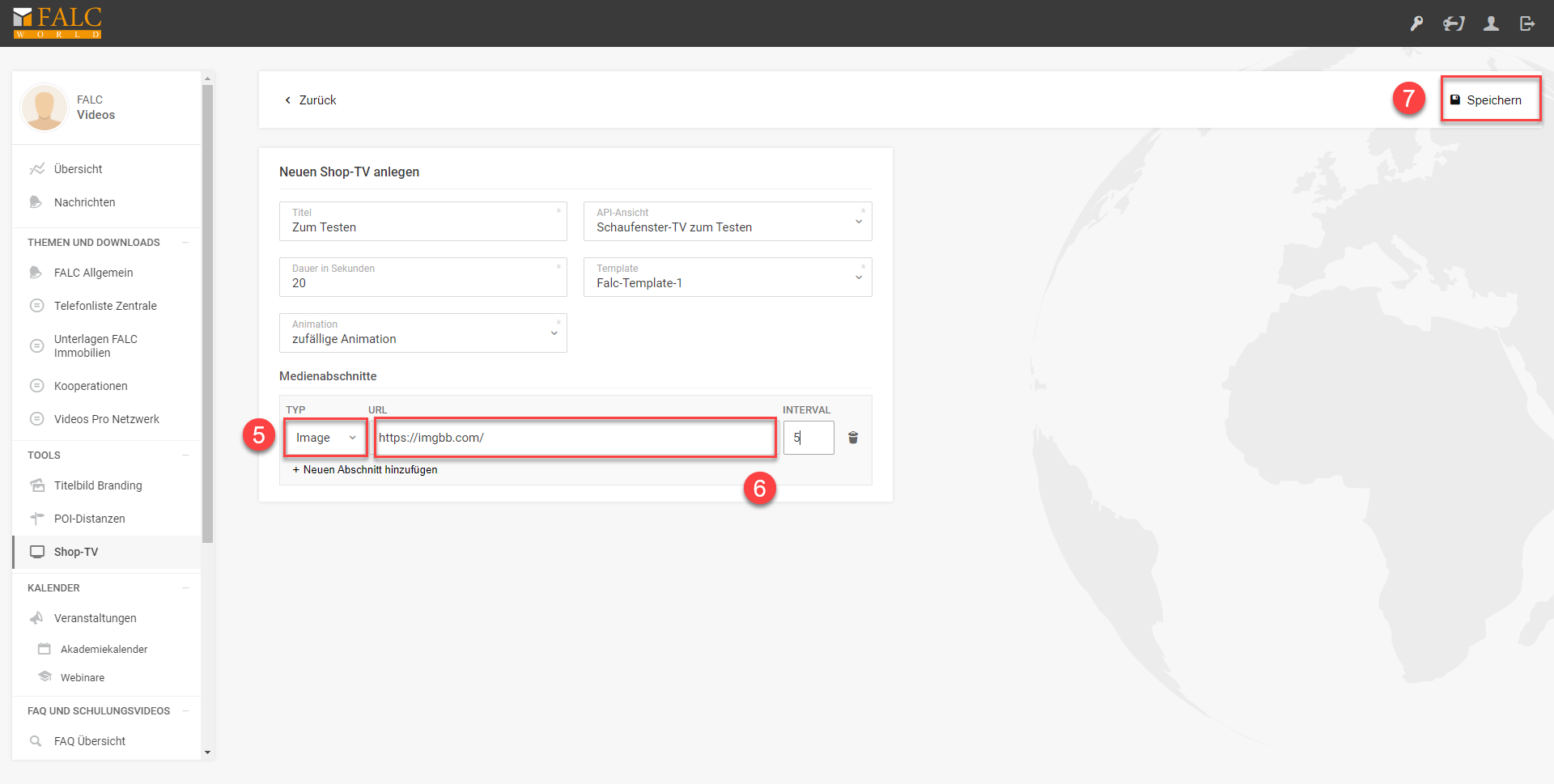1554x784 pixels.
Task: Collapse the Themen und Downloads section
Action: (x=185, y=243)
